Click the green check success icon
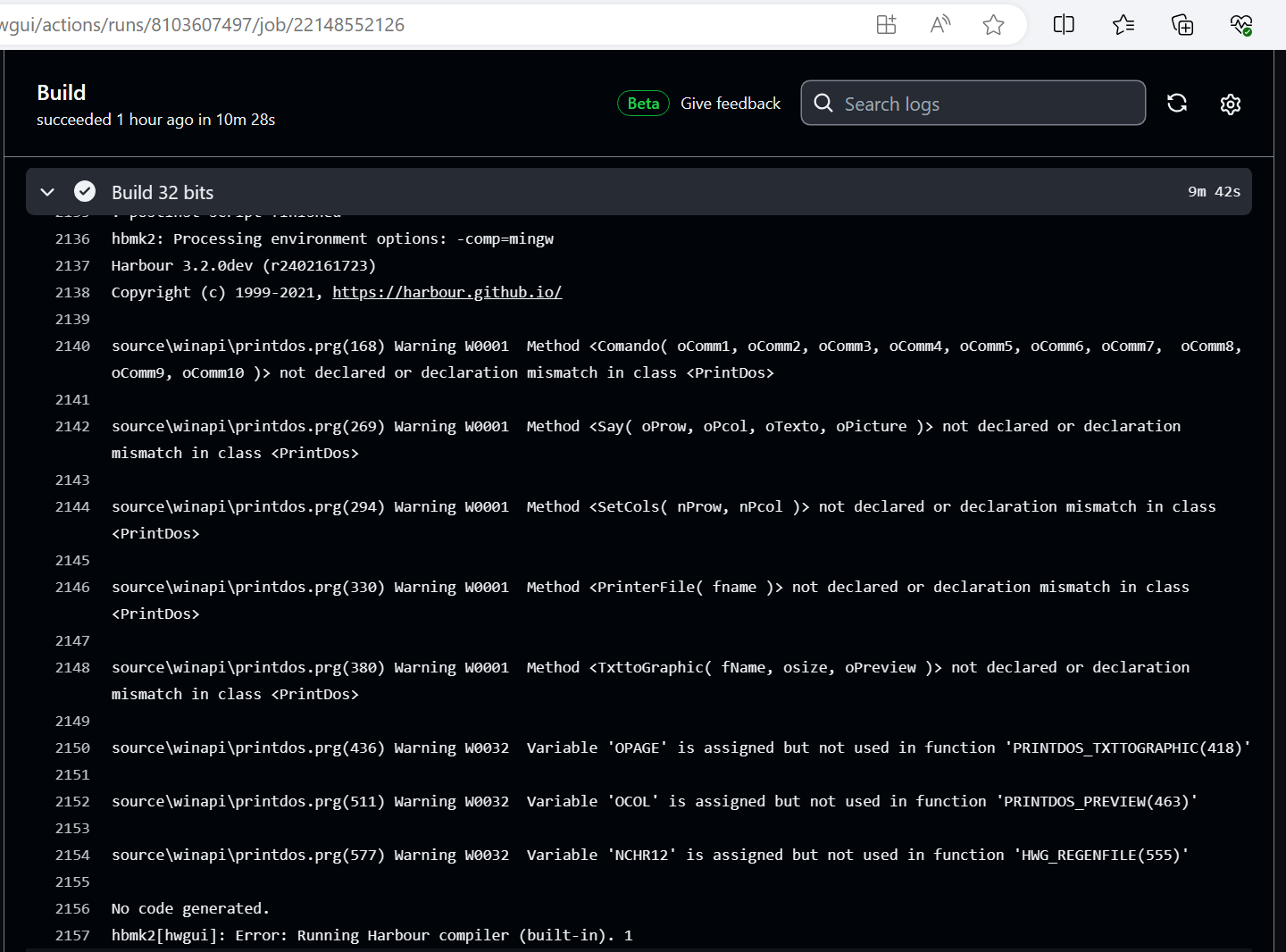1286x952 pixels. point(85,191)
